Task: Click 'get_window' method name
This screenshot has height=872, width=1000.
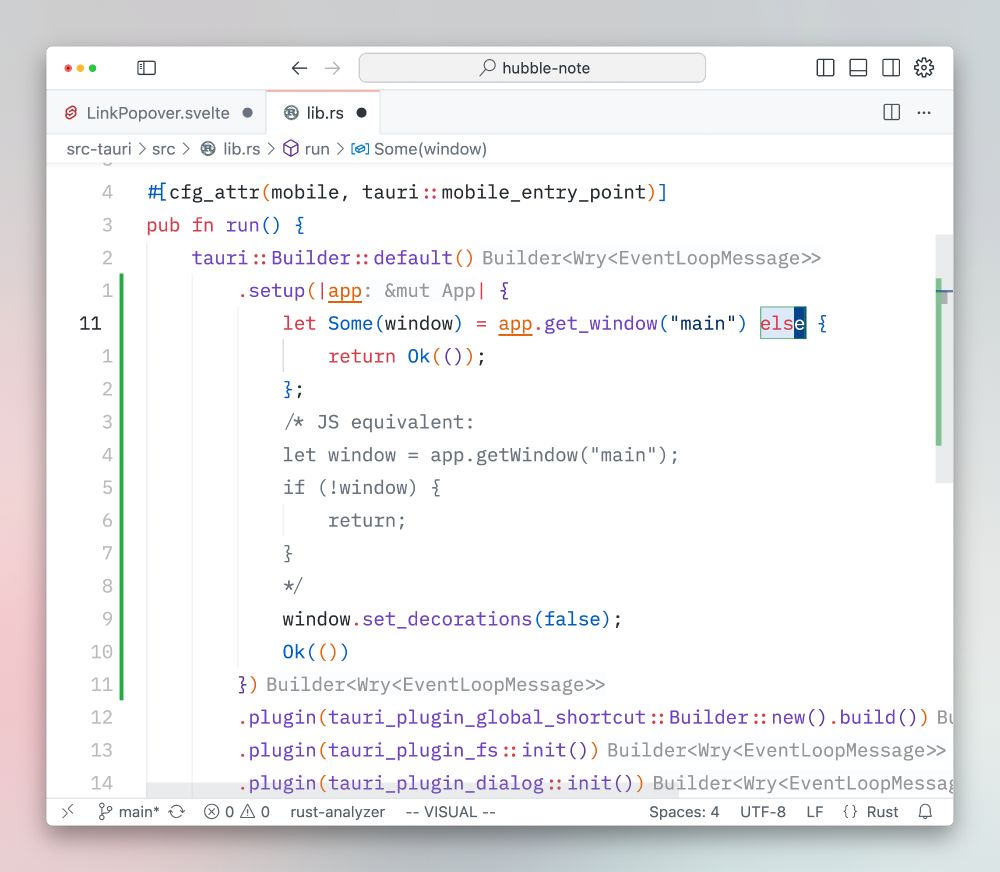Action: click(600, 323)
